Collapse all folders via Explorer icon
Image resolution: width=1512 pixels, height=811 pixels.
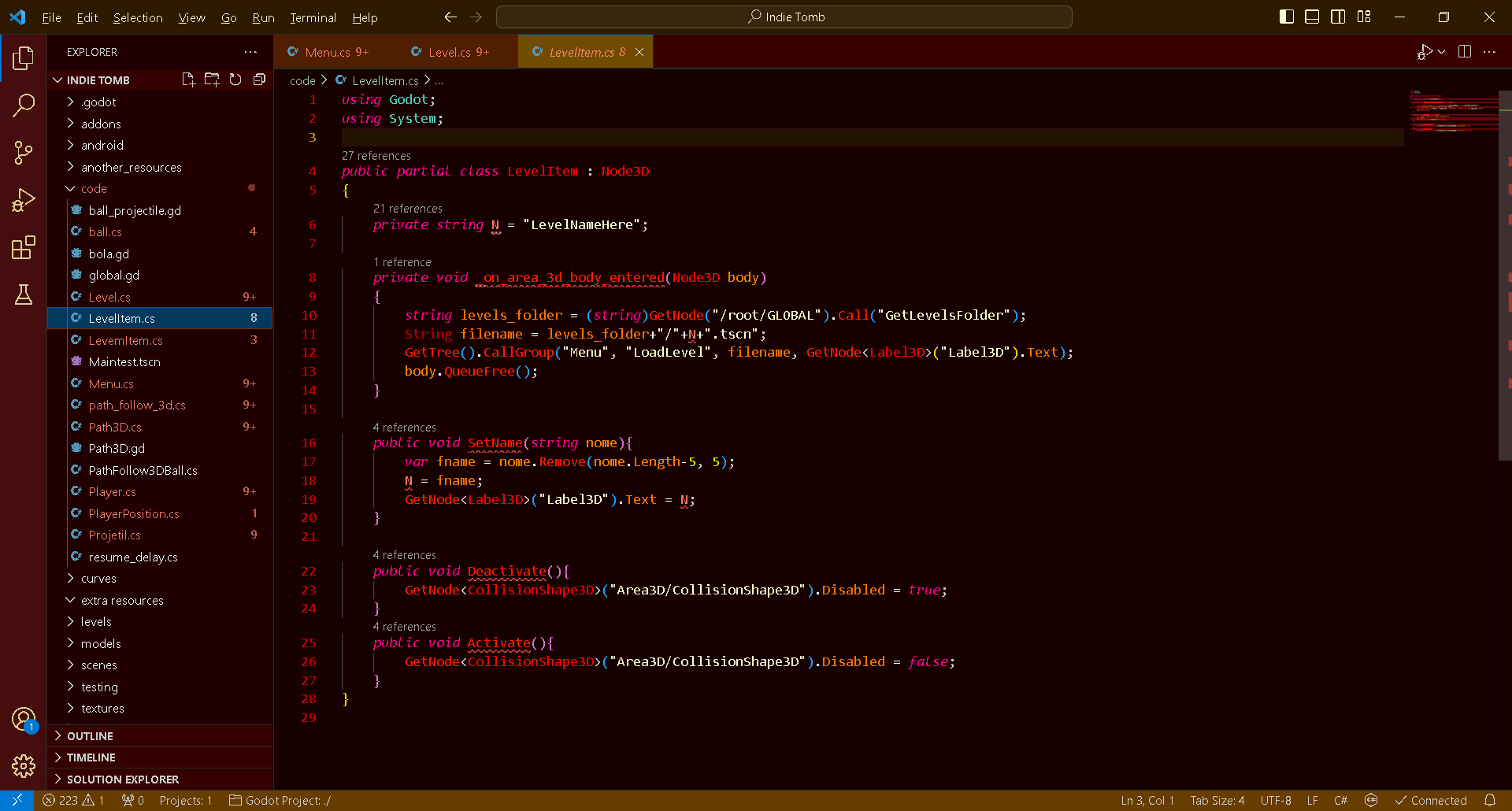[x=260, y=79]
